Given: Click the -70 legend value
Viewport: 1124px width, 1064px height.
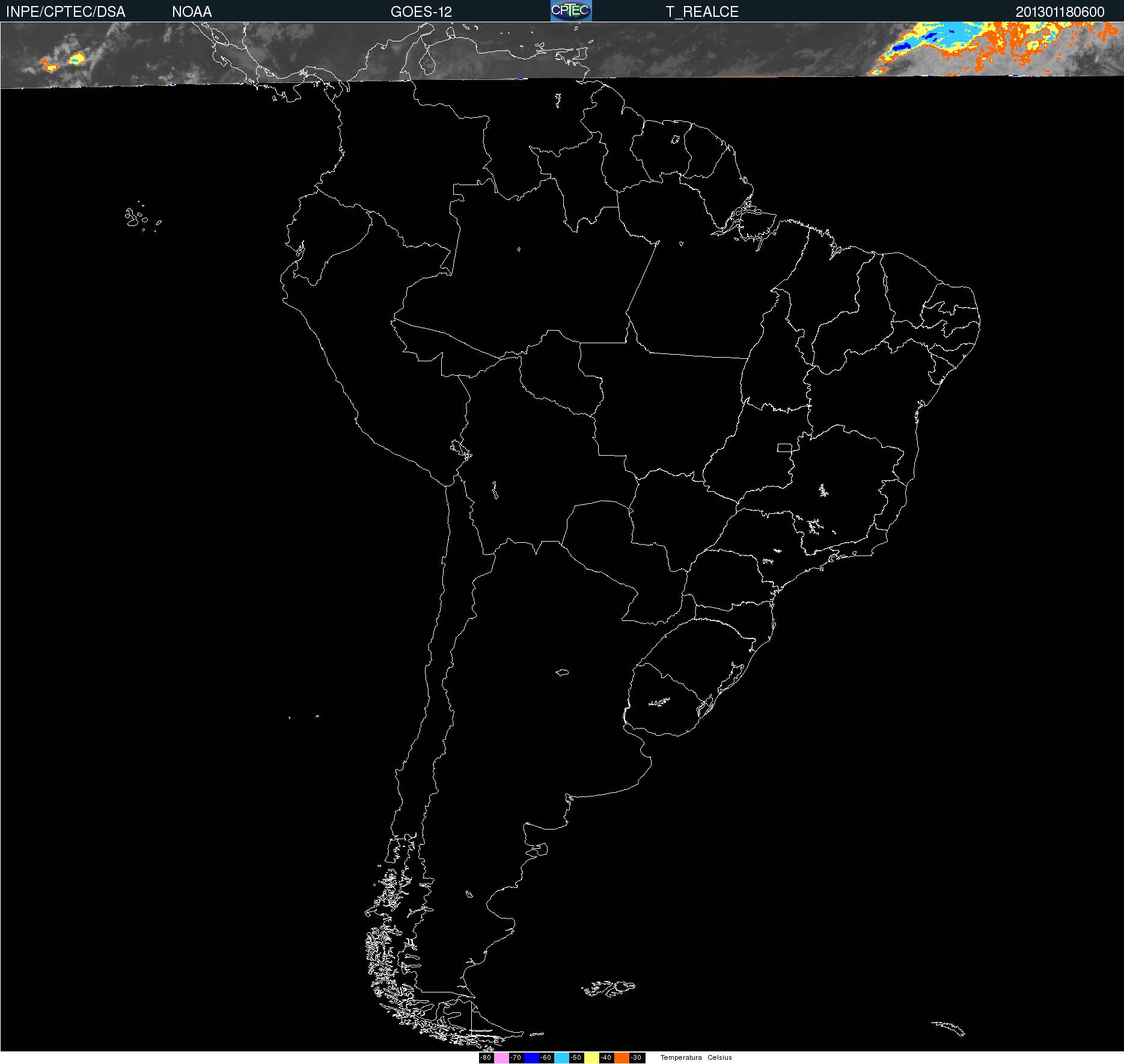Looking at the screenshot, I should [x=516, y=1058].
